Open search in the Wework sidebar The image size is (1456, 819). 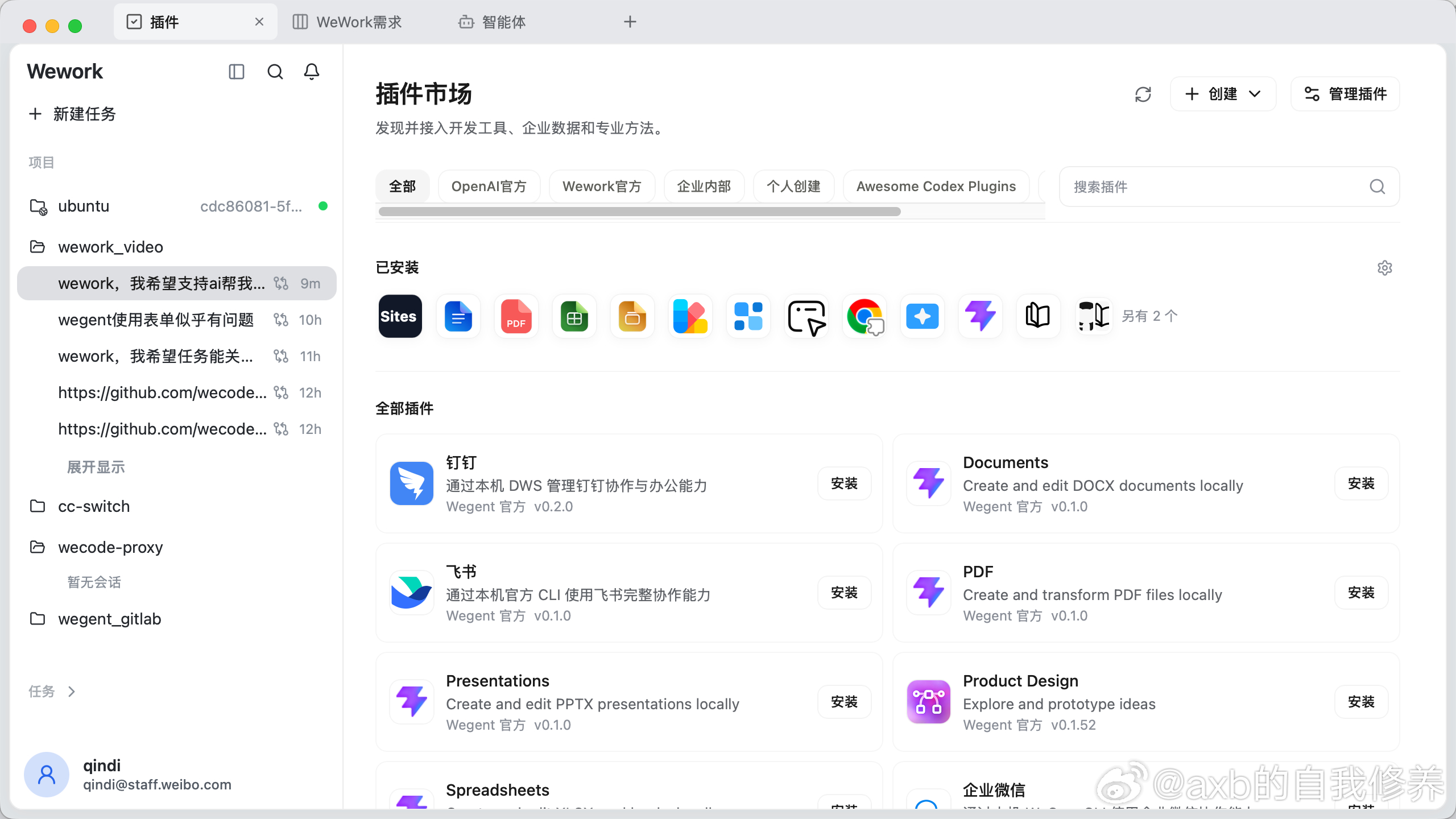tap(275, 72)
